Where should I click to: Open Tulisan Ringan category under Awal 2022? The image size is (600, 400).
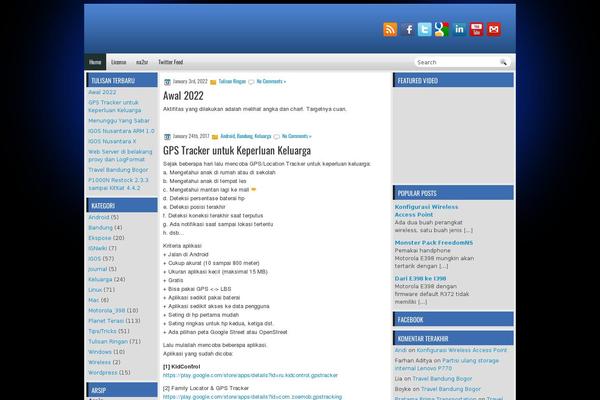(232, 82)
